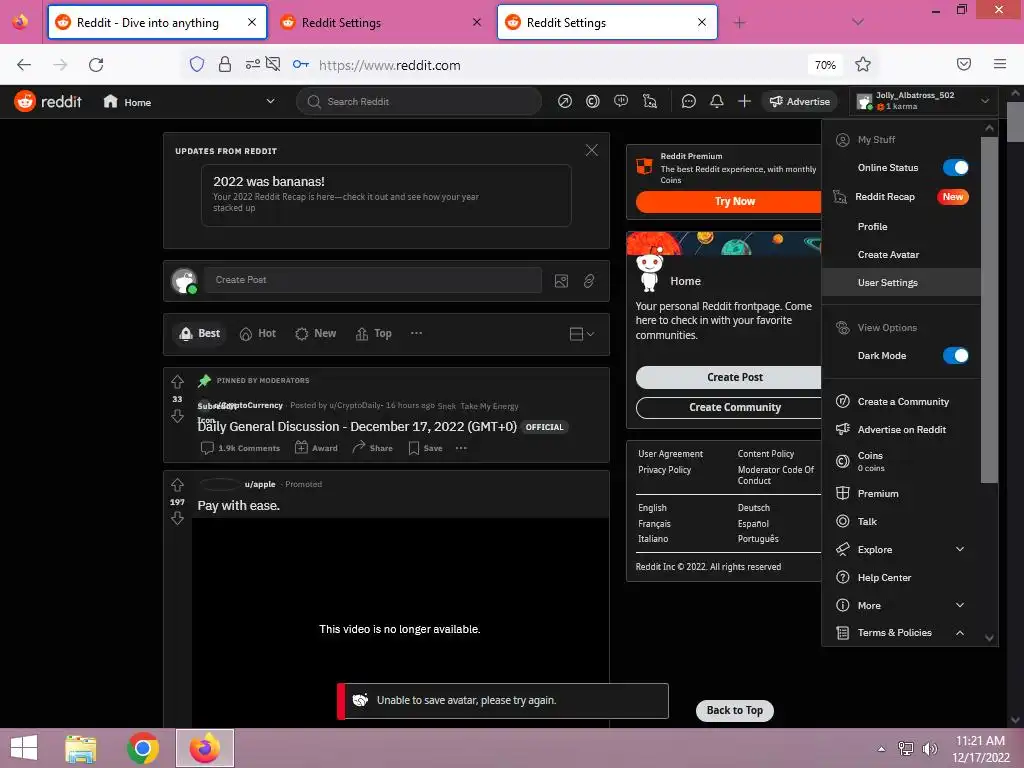Open the User Agreement link
Screen dimensions: 1024x768
pyautogui.click(x=670, y=454)
